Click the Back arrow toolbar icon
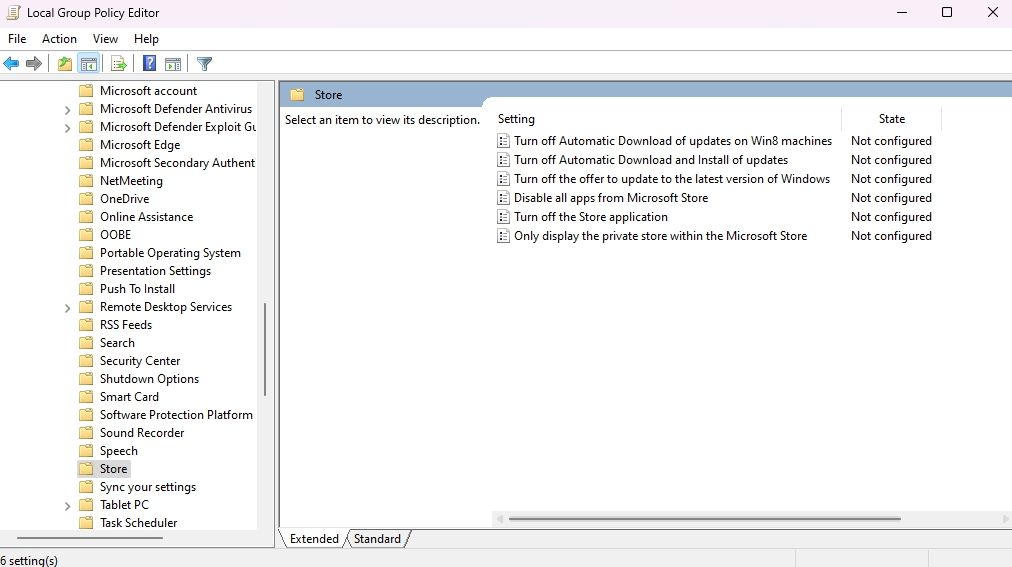1012x567 pixels. (x=11, y=64)
